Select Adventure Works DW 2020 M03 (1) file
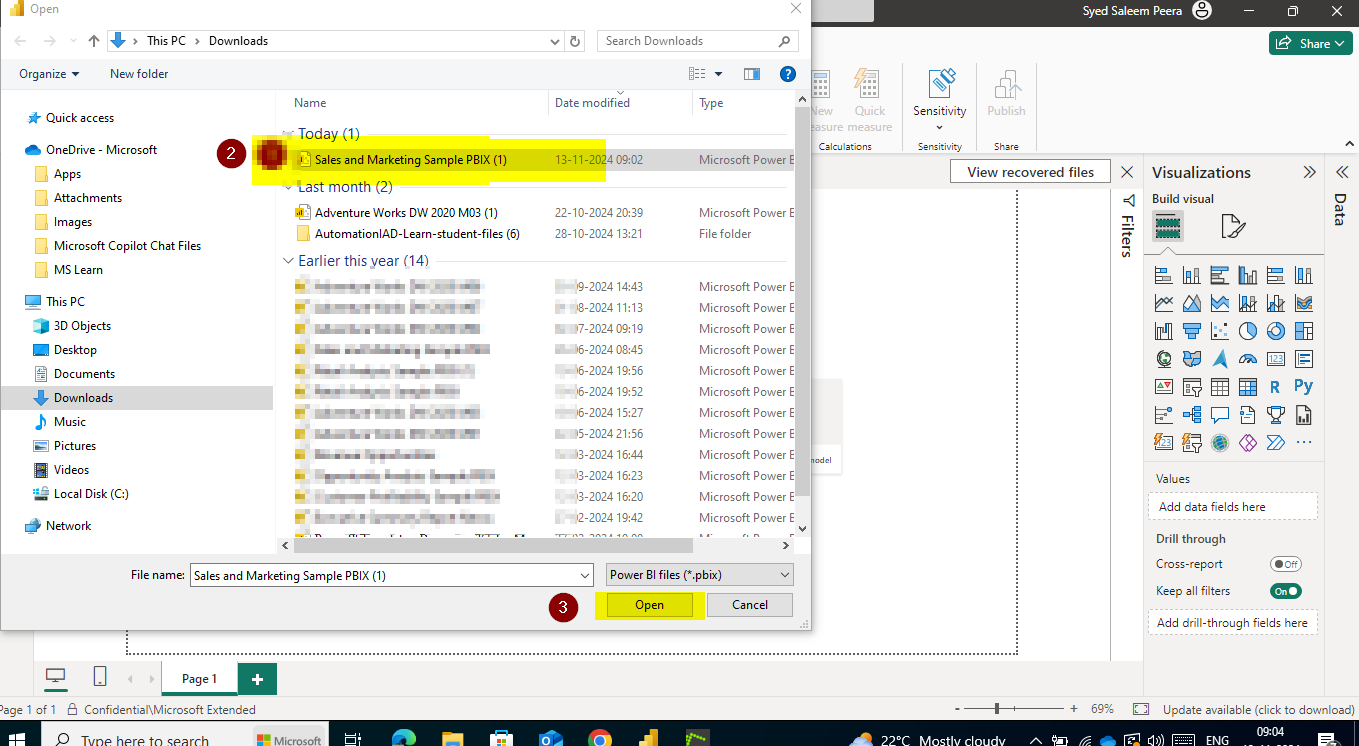Image resolution: width=1359 pixels, height=746 pixels. (x=406, y=213)
